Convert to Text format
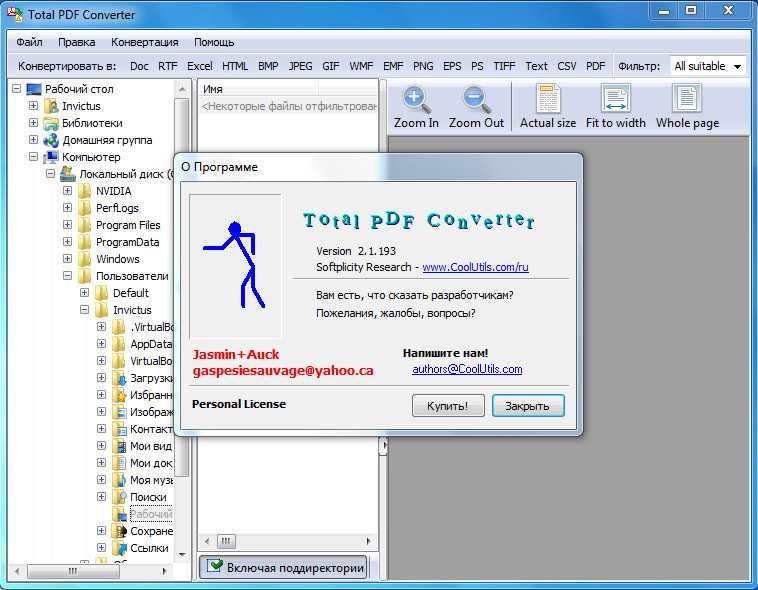Screen dimensions: 758x590 (x=536, y=66)
